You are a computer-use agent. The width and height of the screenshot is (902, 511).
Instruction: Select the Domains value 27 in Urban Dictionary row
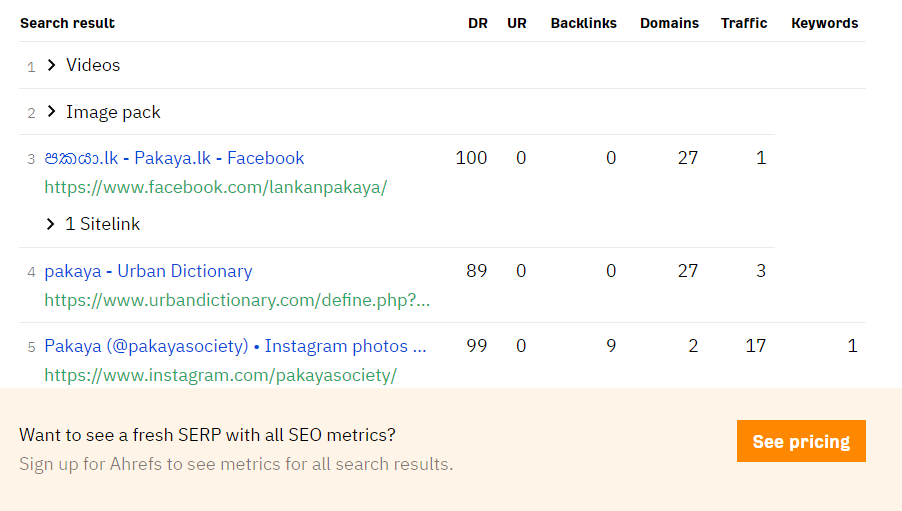click(x=687, y=270)
